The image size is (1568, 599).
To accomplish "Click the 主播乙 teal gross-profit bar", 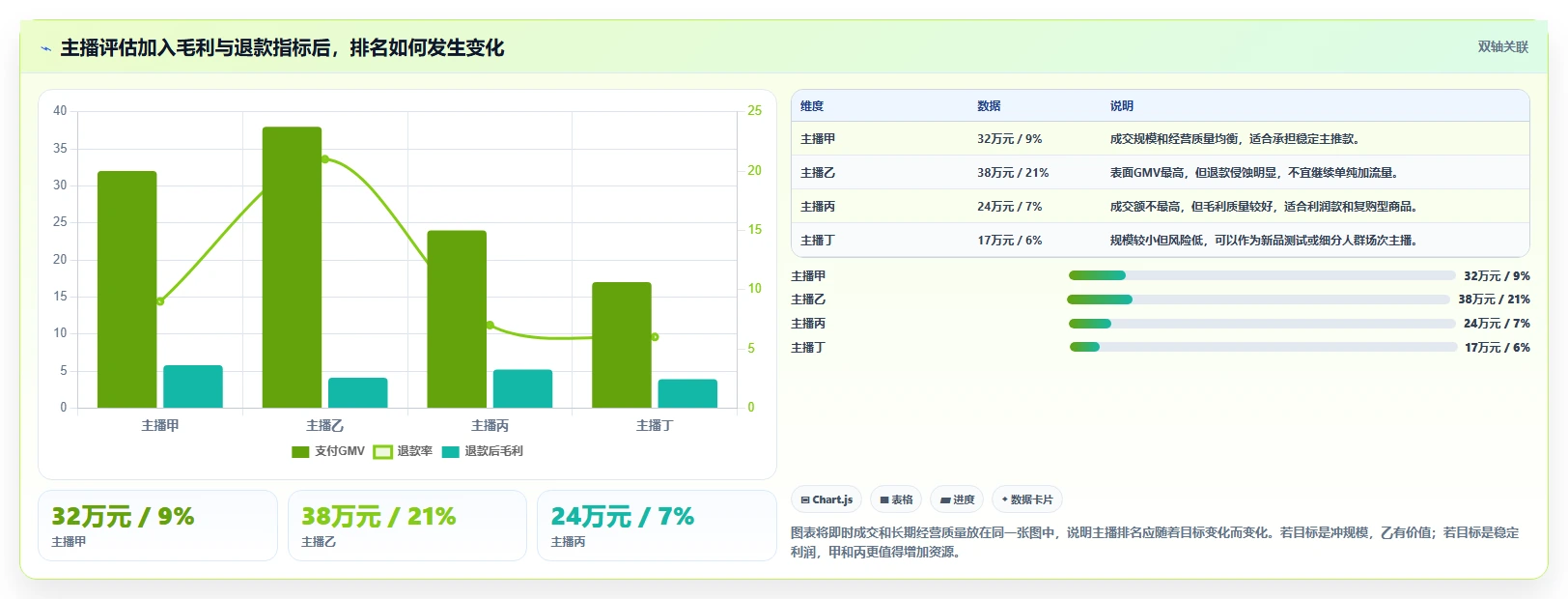I will 358,392.
